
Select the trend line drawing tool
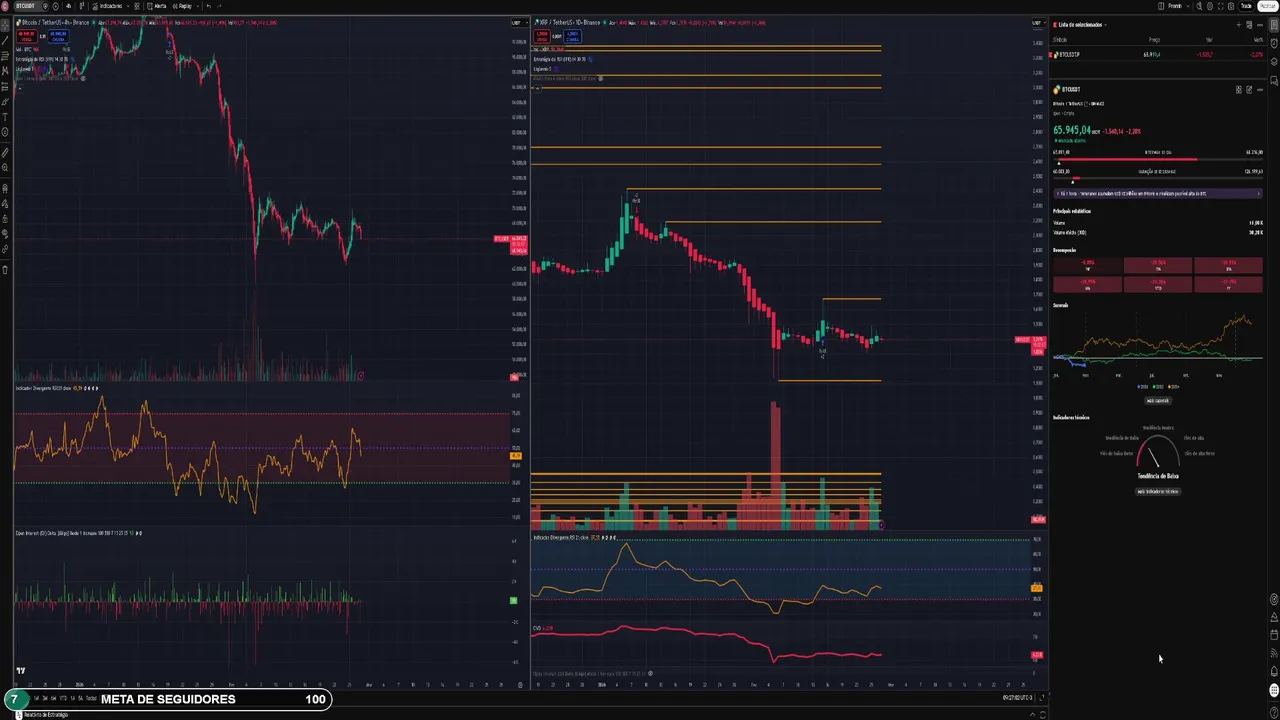(5, 40)
